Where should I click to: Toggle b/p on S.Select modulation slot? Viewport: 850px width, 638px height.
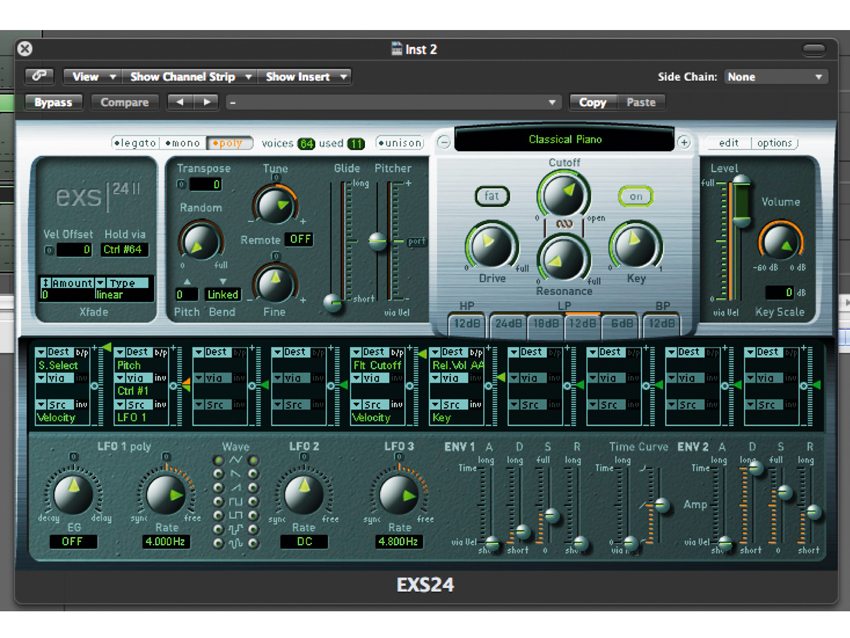click(x=82, y=352)
